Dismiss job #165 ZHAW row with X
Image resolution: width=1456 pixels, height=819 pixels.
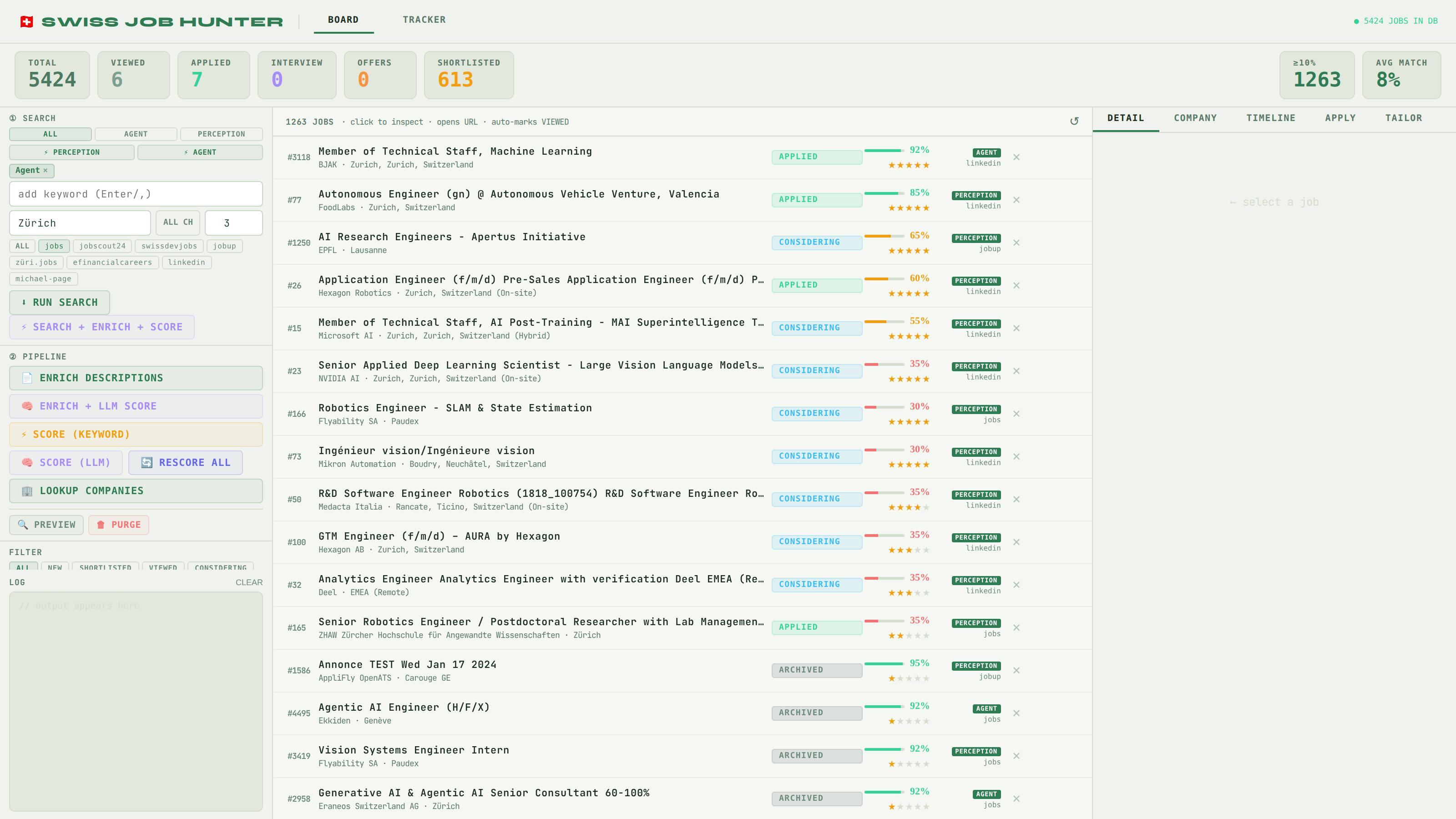pyautogui.click(x=1016, y=628)
